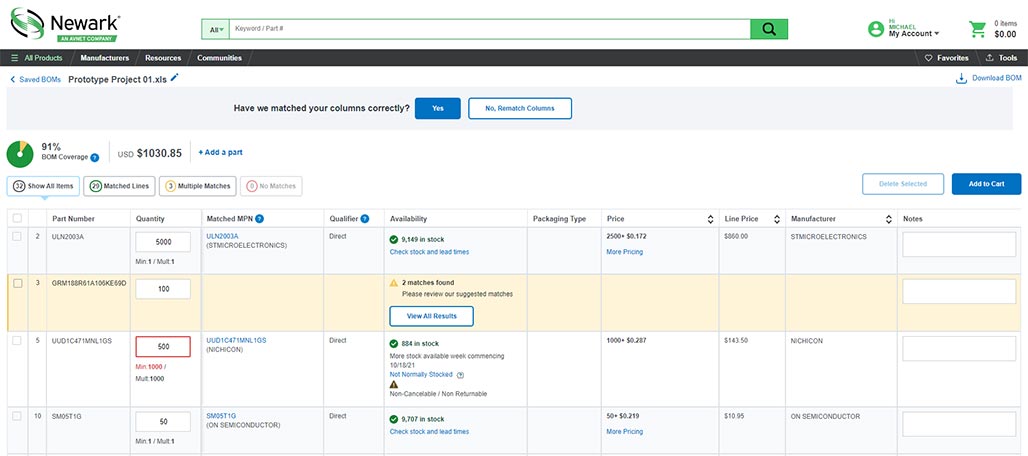Select the ULN2003A row checkbox

(x=17, y=237)
